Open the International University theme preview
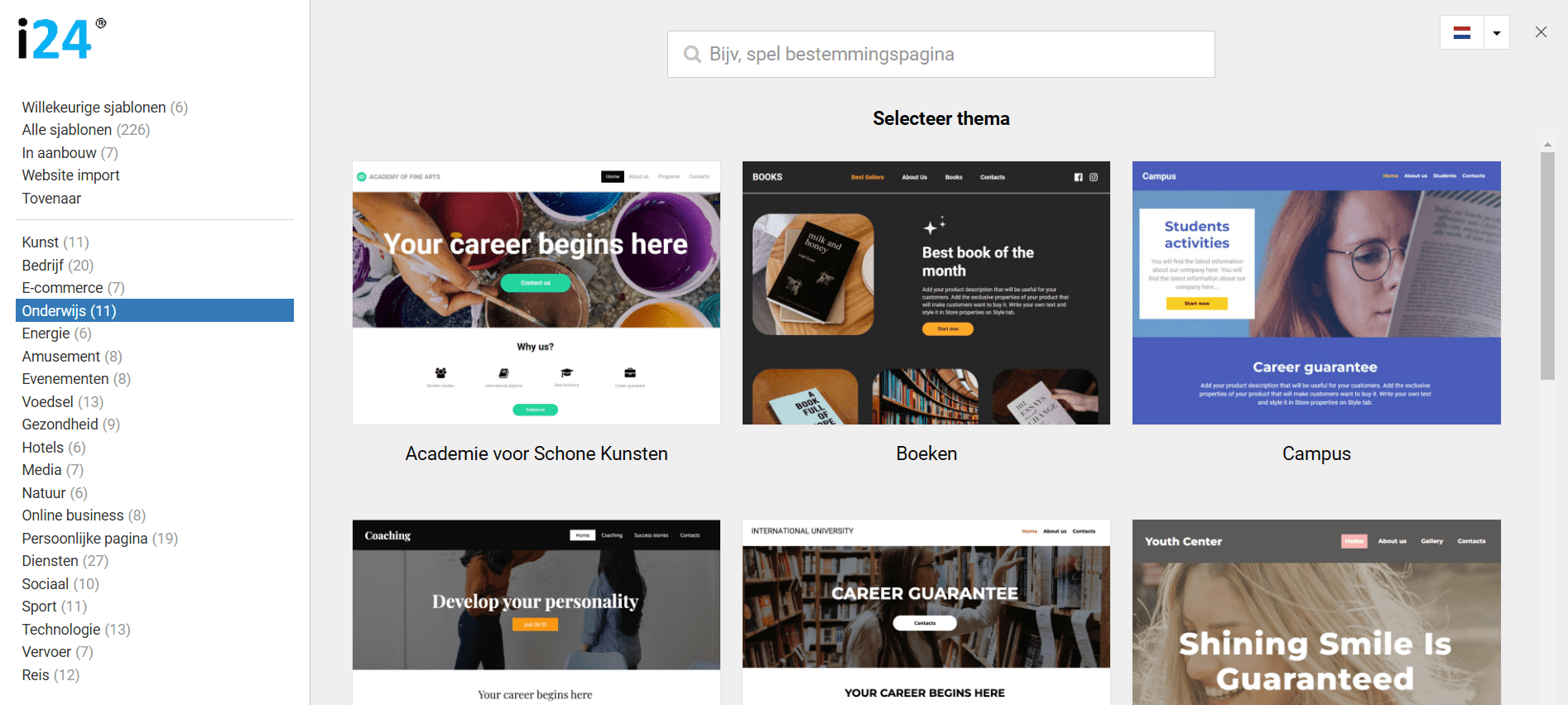The width and height of the screenshot is (1568, 705). tap(926, 612)
